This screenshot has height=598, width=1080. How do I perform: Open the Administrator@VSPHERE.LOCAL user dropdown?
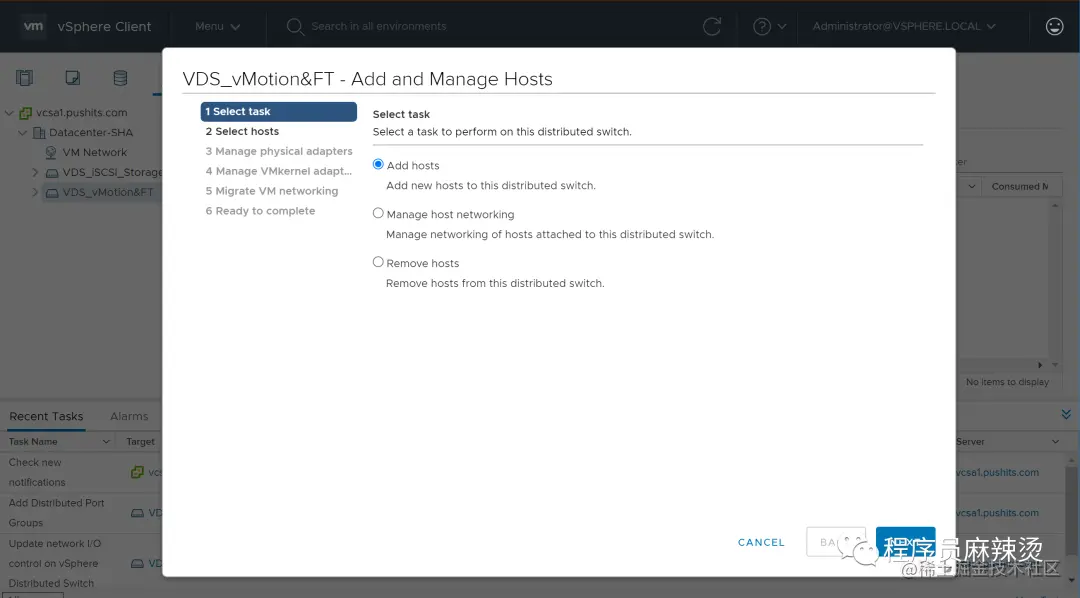click(904, 26)
